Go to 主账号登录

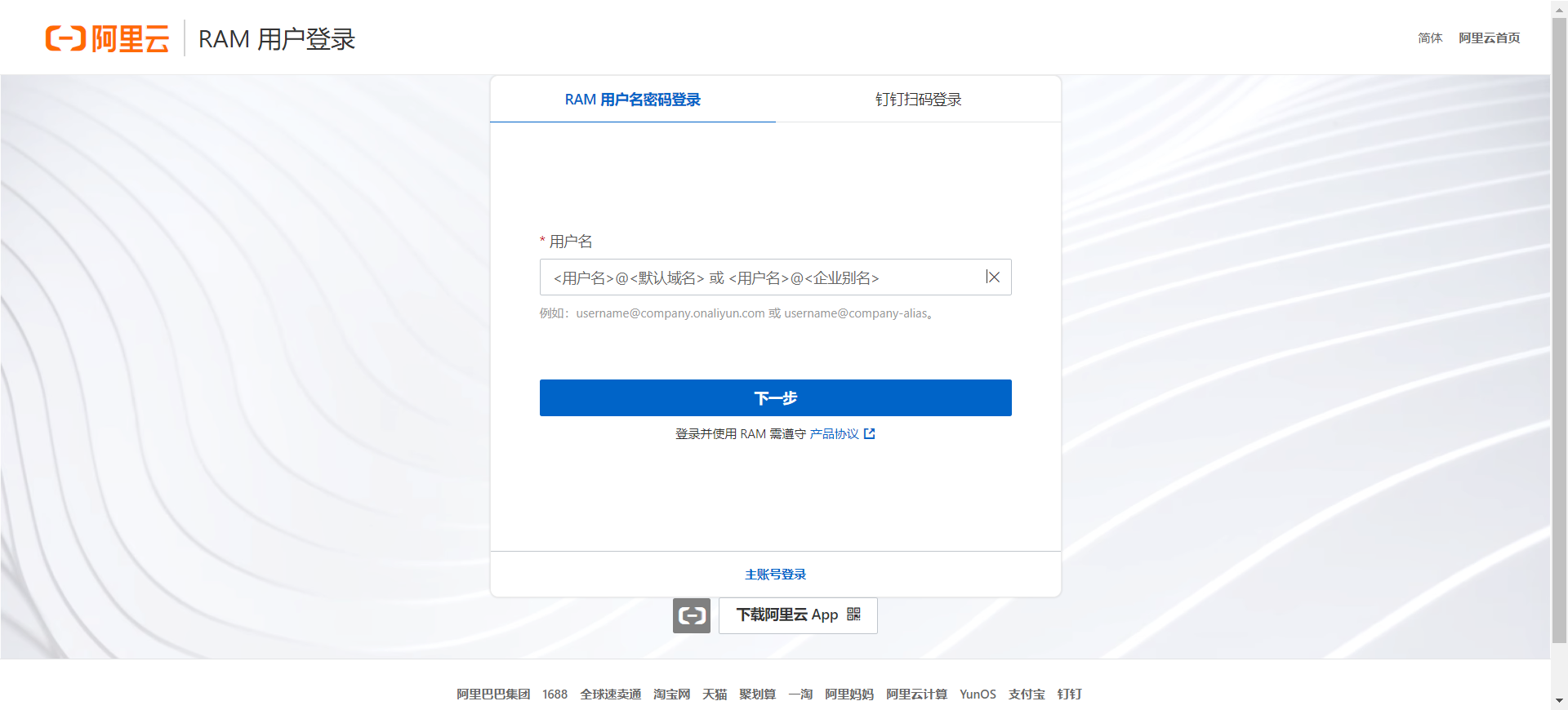pos(776,575)
